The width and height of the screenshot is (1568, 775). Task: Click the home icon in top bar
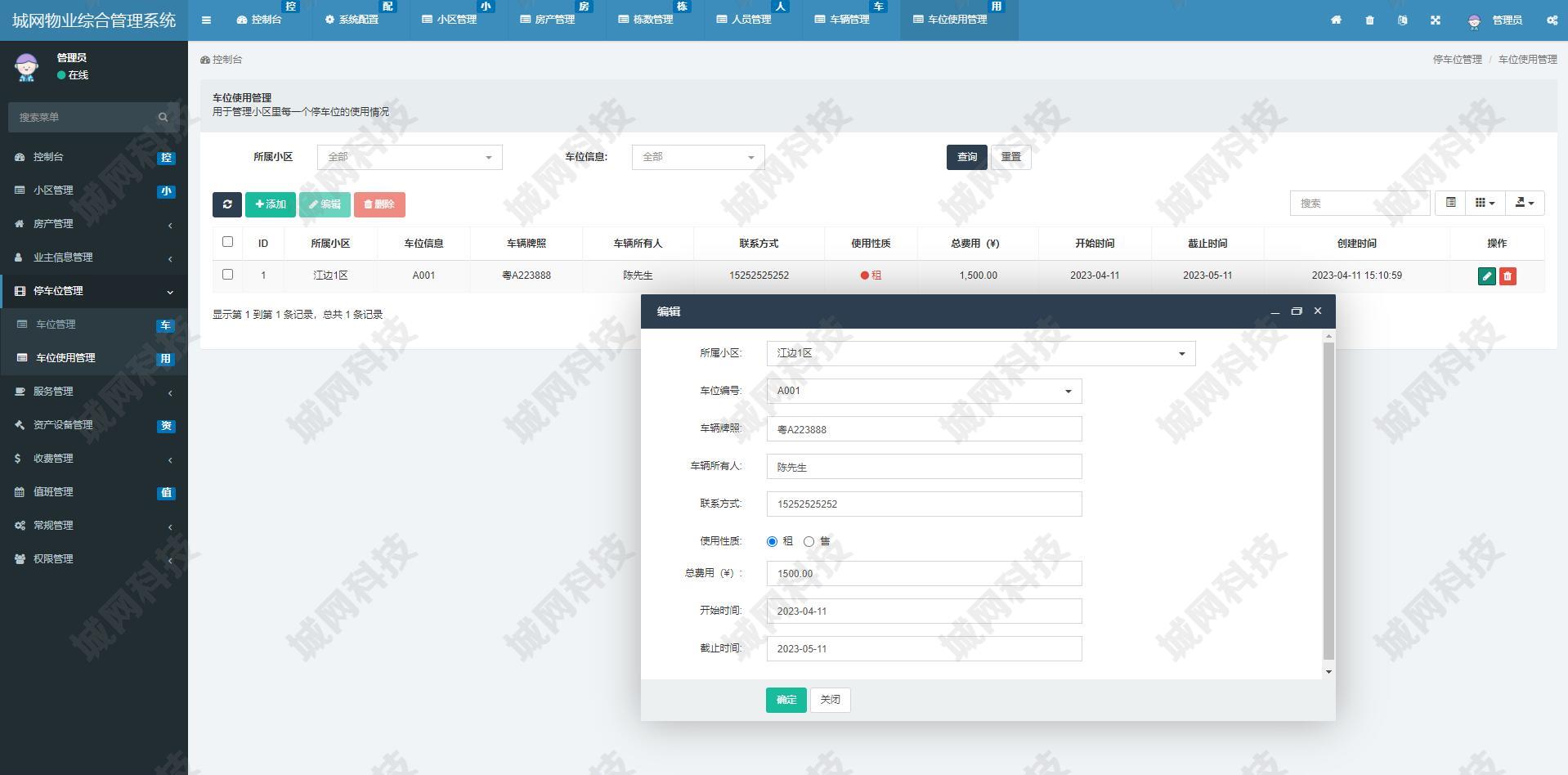pyautogui.click(x=1336, y=20)
